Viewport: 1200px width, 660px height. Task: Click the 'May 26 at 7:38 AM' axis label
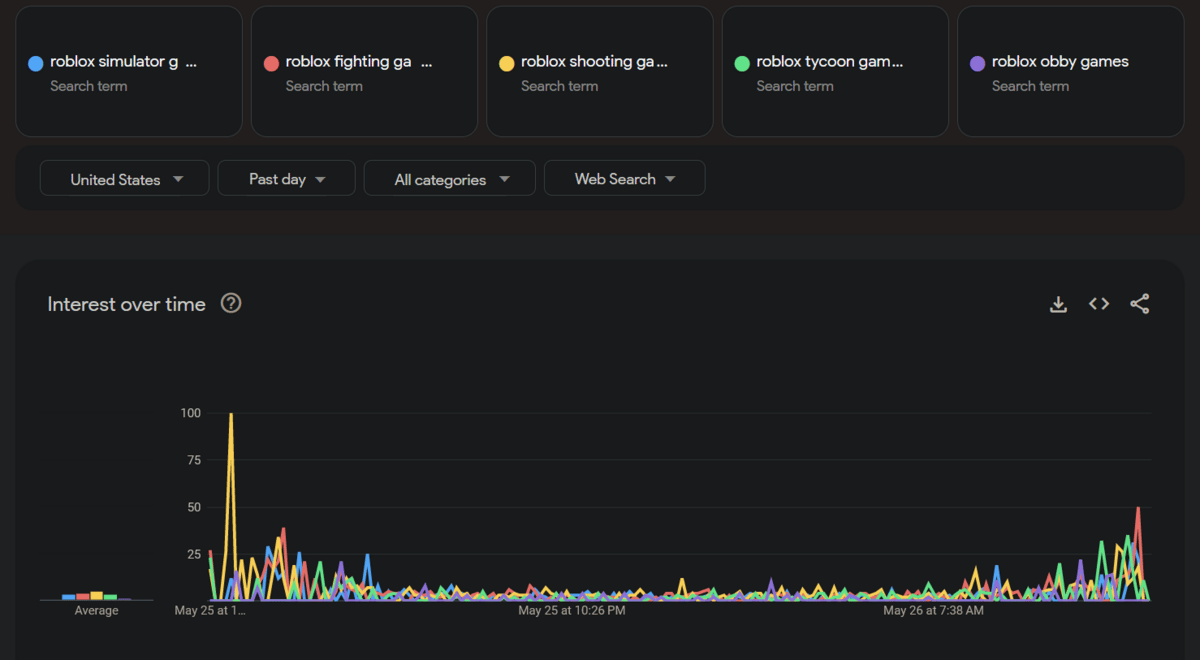(x=933, y=610)
